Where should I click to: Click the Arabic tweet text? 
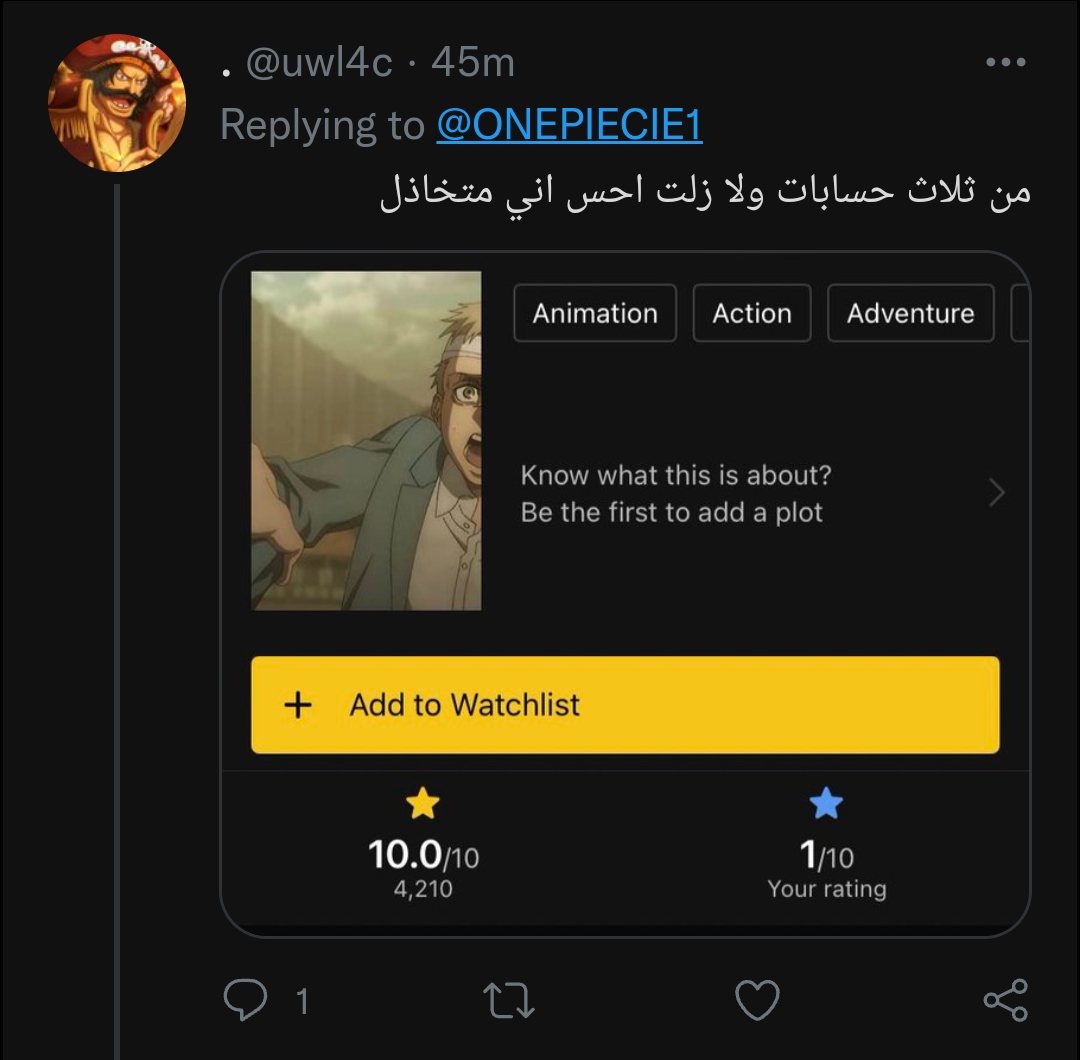tap(705, 192)
